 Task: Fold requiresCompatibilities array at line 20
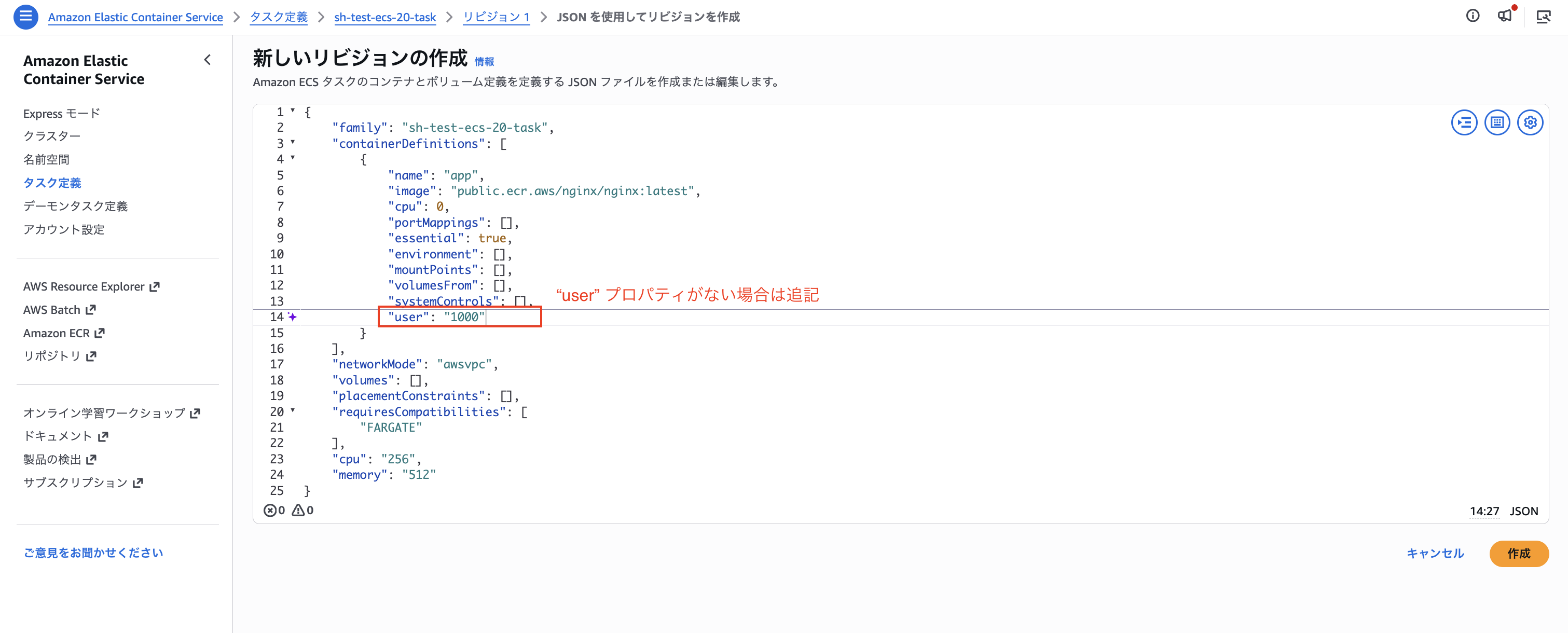pyautogui.click(x=293, y=411)
